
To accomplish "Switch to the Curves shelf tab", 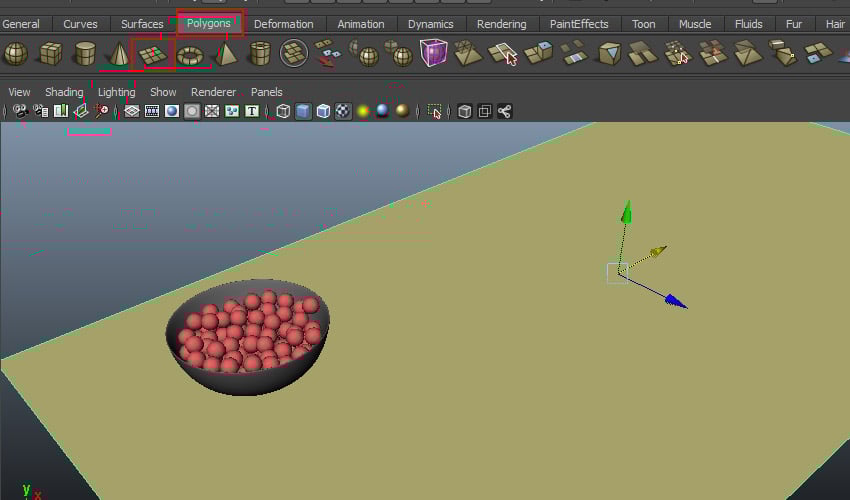I will [80, 24].
